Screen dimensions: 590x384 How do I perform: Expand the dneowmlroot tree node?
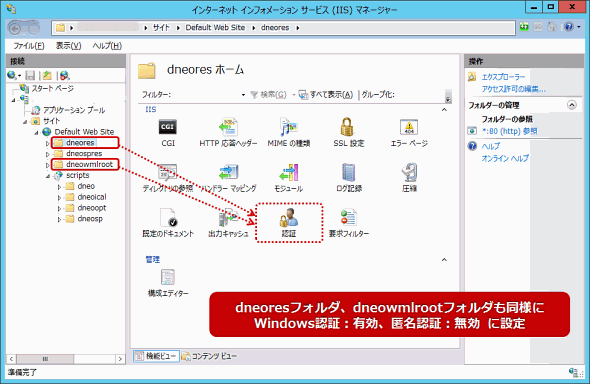point(47,165)
